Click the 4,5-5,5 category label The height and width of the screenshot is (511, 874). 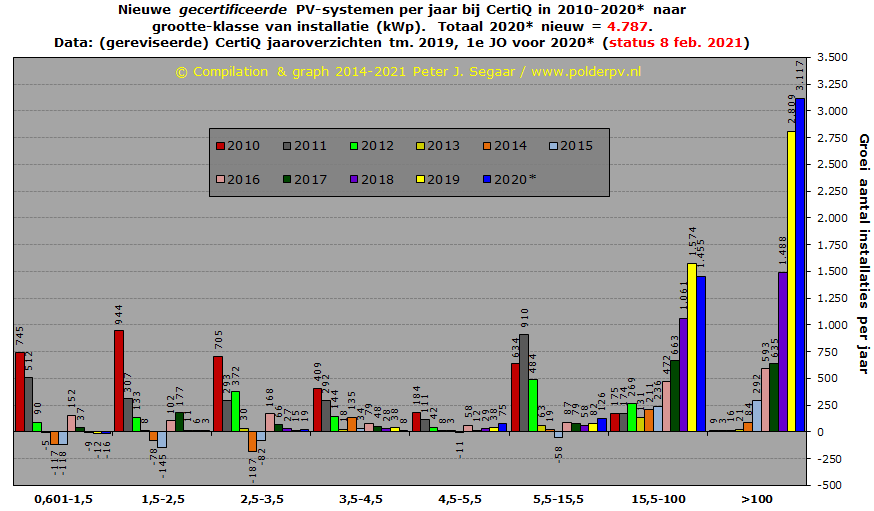click(460, 499)
